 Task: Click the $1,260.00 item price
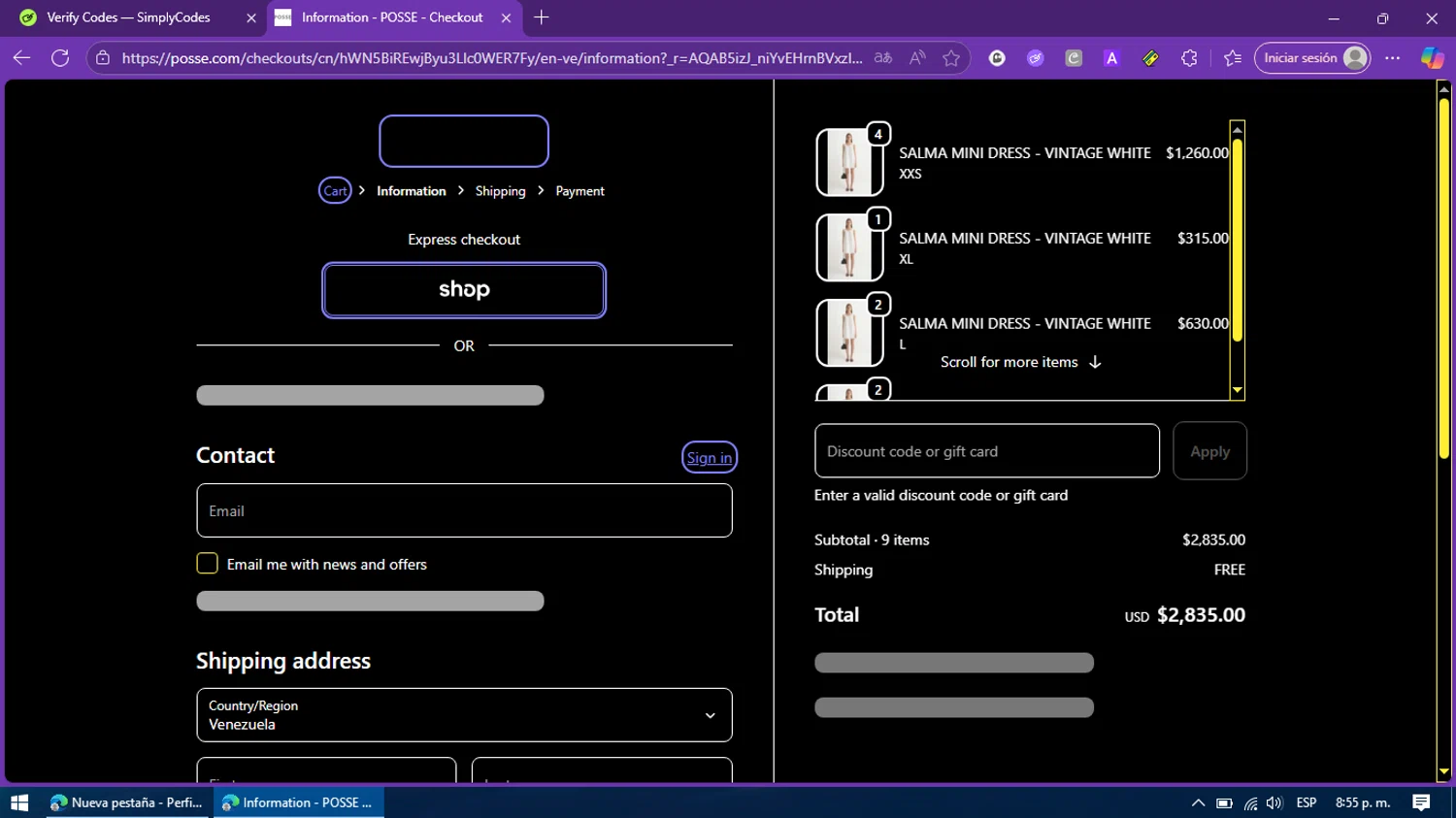coord(1197,153)
